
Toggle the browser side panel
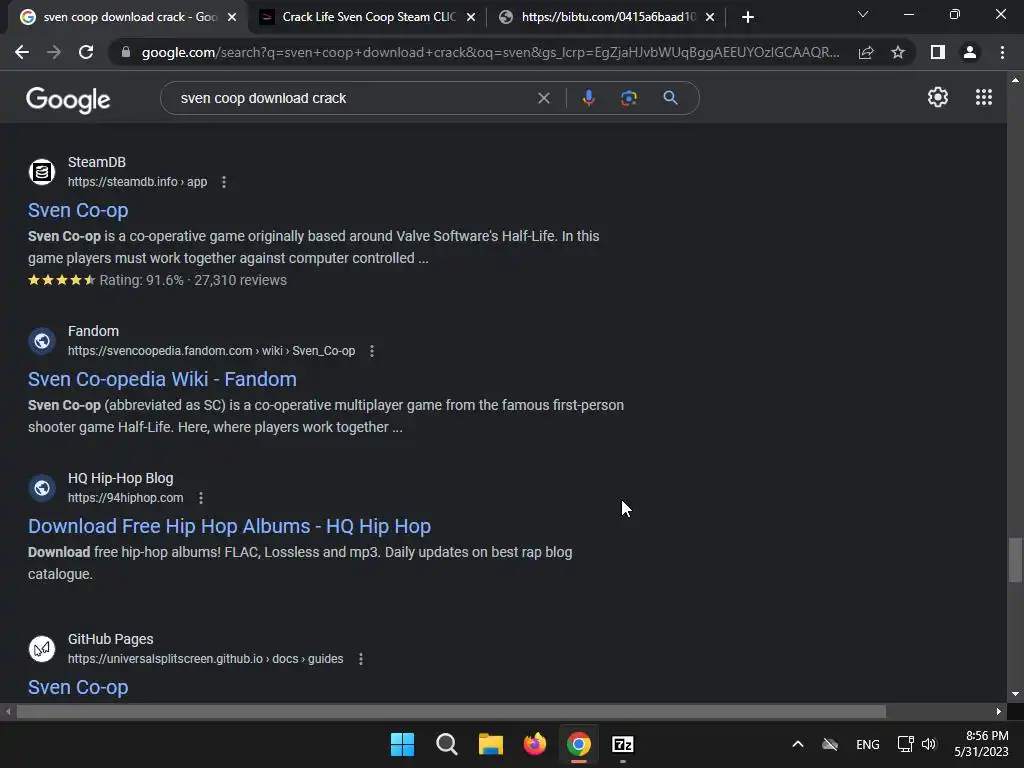pos(938,52)
